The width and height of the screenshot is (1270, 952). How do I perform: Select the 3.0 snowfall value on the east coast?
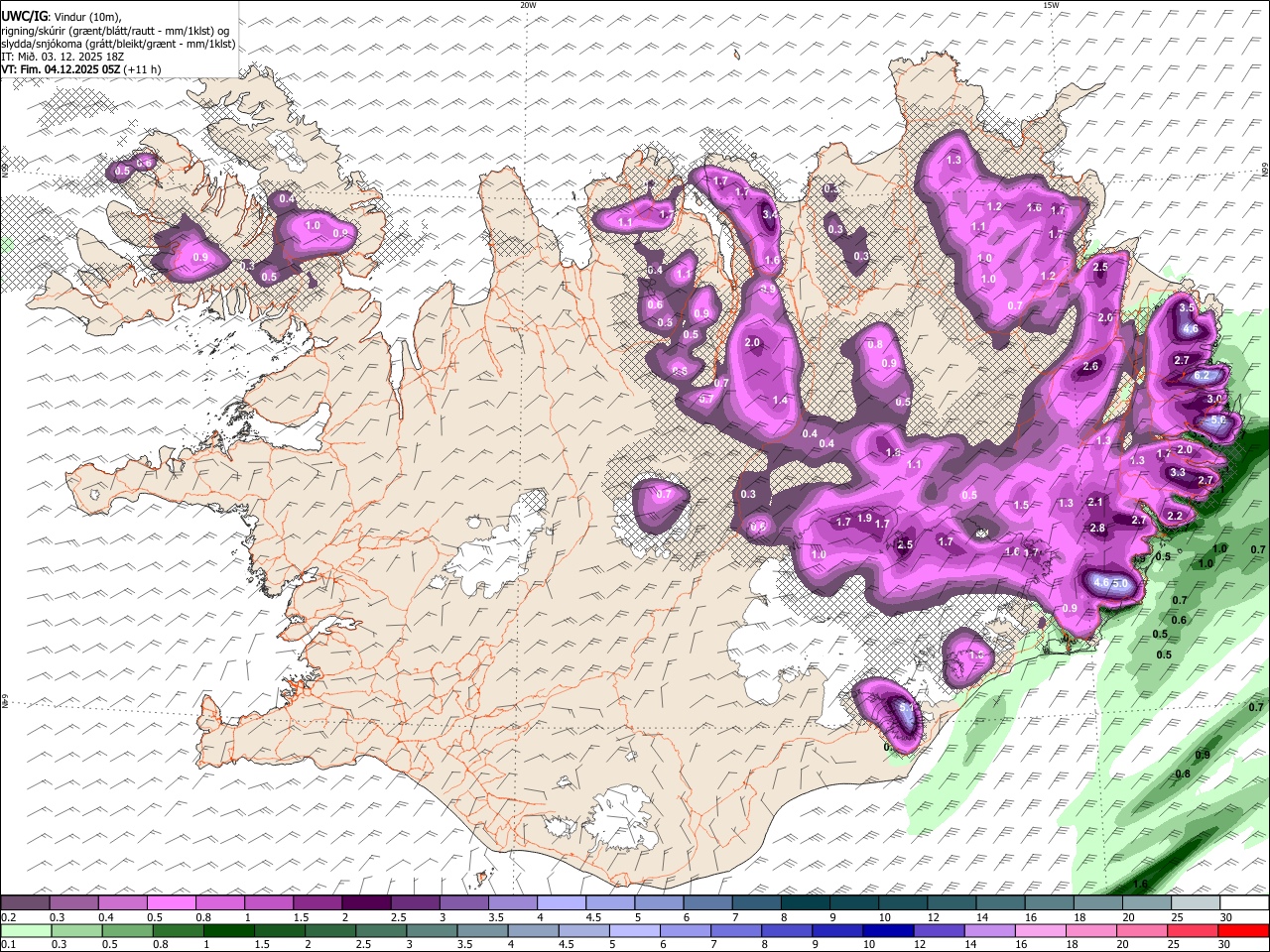[1213, 399]
